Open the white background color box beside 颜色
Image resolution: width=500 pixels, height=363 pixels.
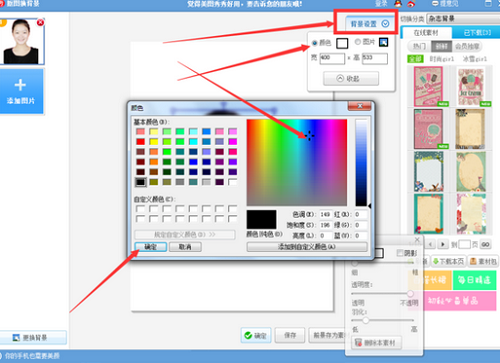pos(342,43)
